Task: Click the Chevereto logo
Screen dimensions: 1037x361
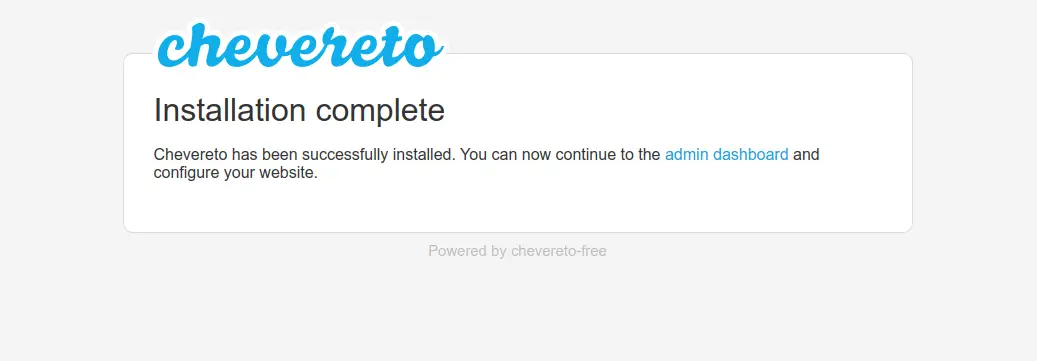Action: [x=299, y=44]
